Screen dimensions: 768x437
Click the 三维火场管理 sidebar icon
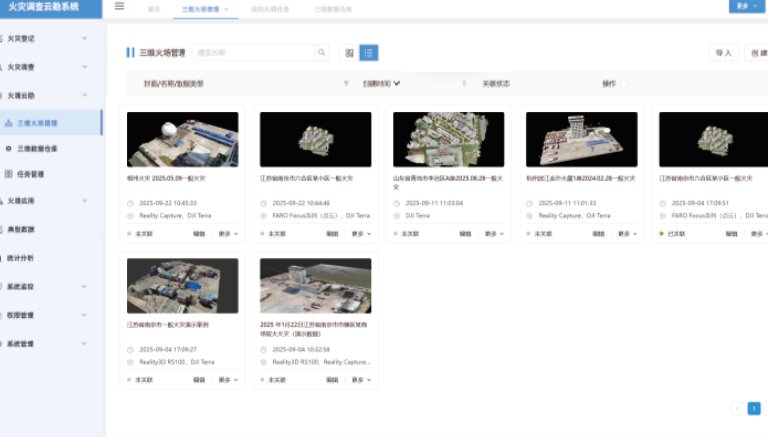(x=9, y=123)
